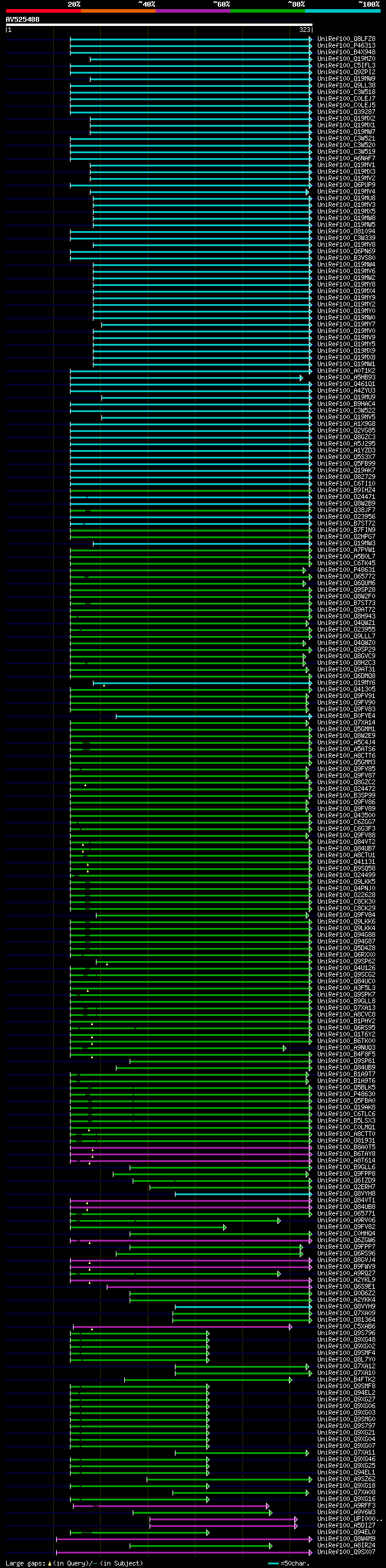Select hit label UniRef100_O65771
Image resolution: width=386 pixels, height=1568 pixels.
(346, 1214)
